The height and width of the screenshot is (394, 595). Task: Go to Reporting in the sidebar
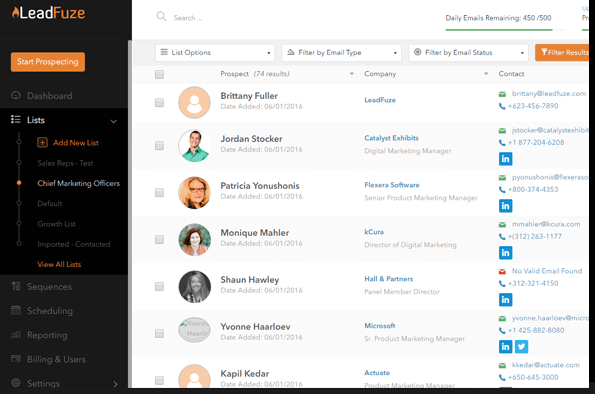coord(47,335)
